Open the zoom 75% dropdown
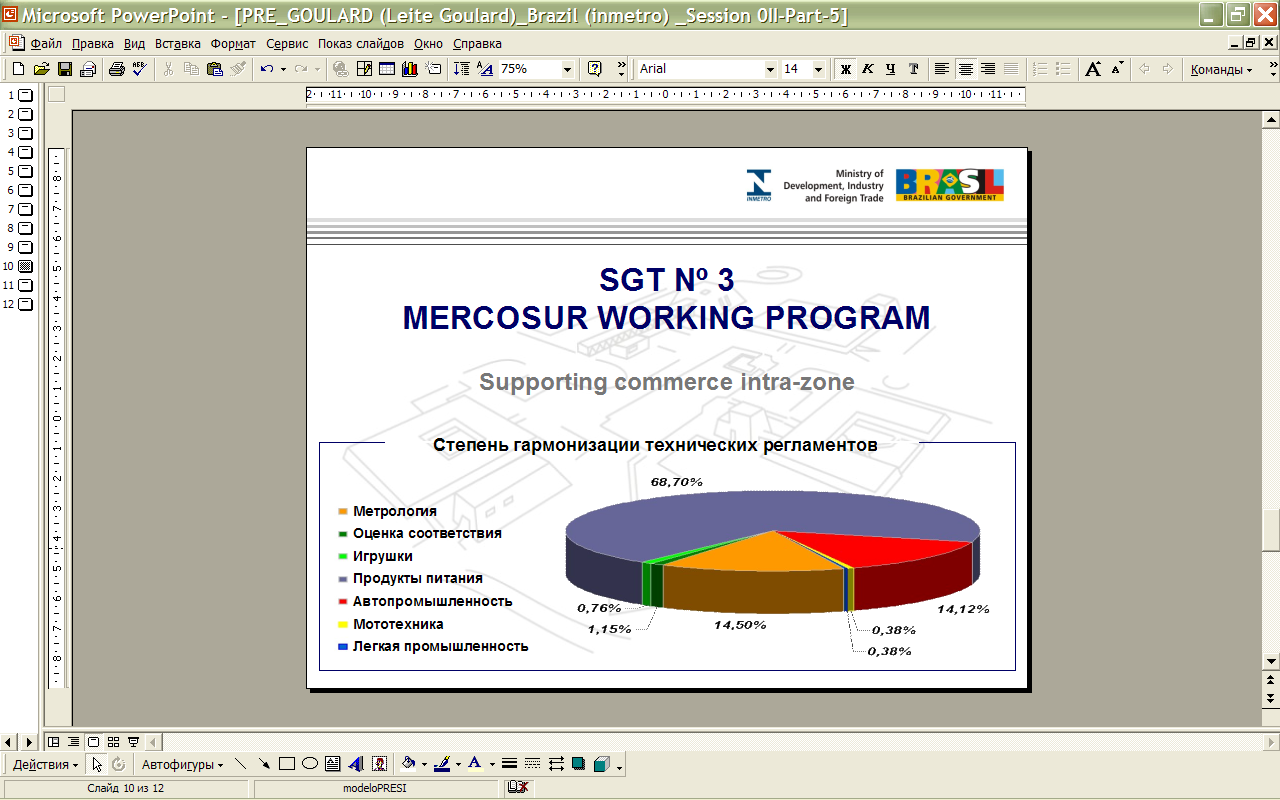Image resolution: width=1280 pixels, height=800 pixels. point(567,69)
